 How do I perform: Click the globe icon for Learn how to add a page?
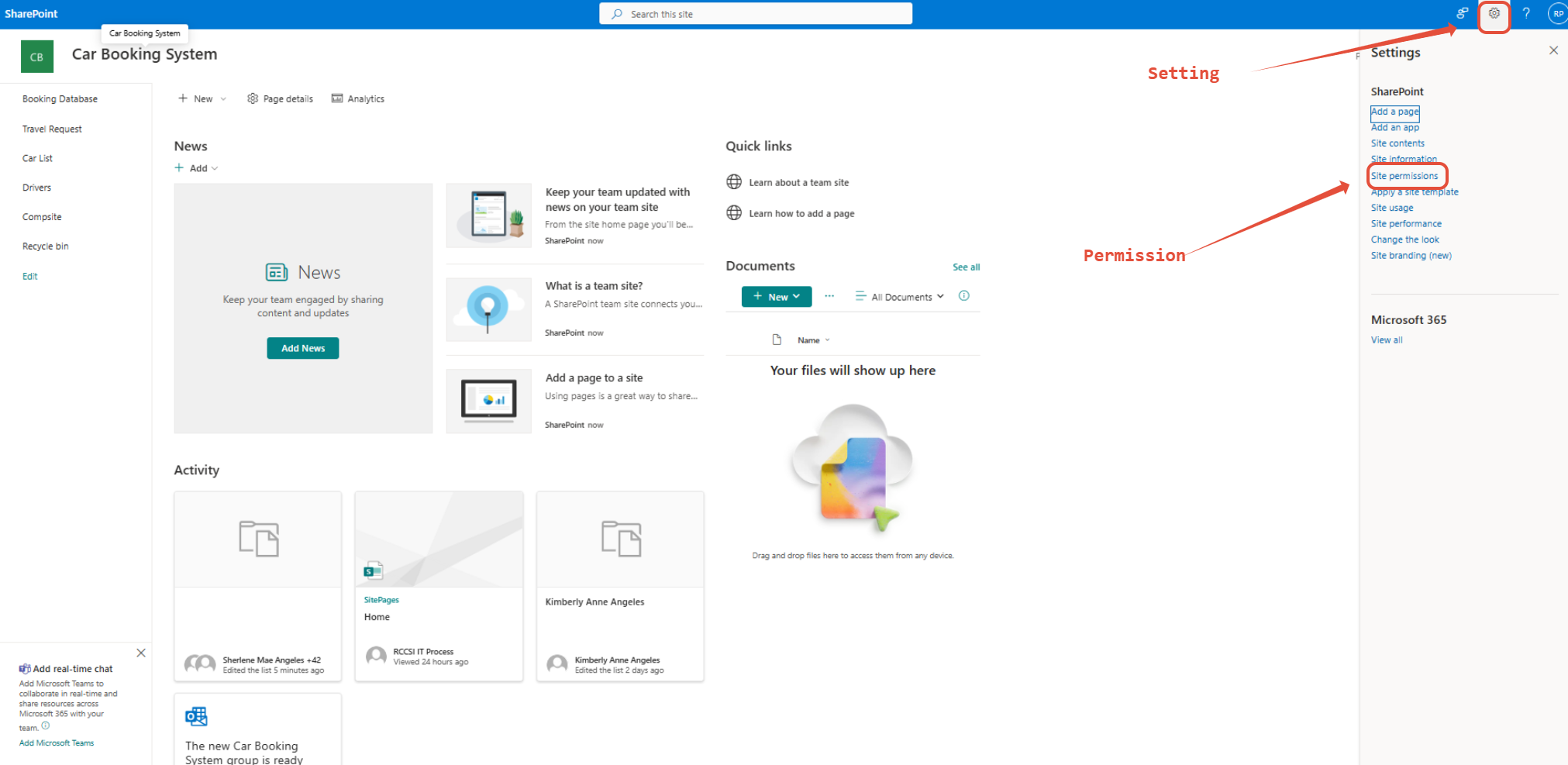pos(734,213)
